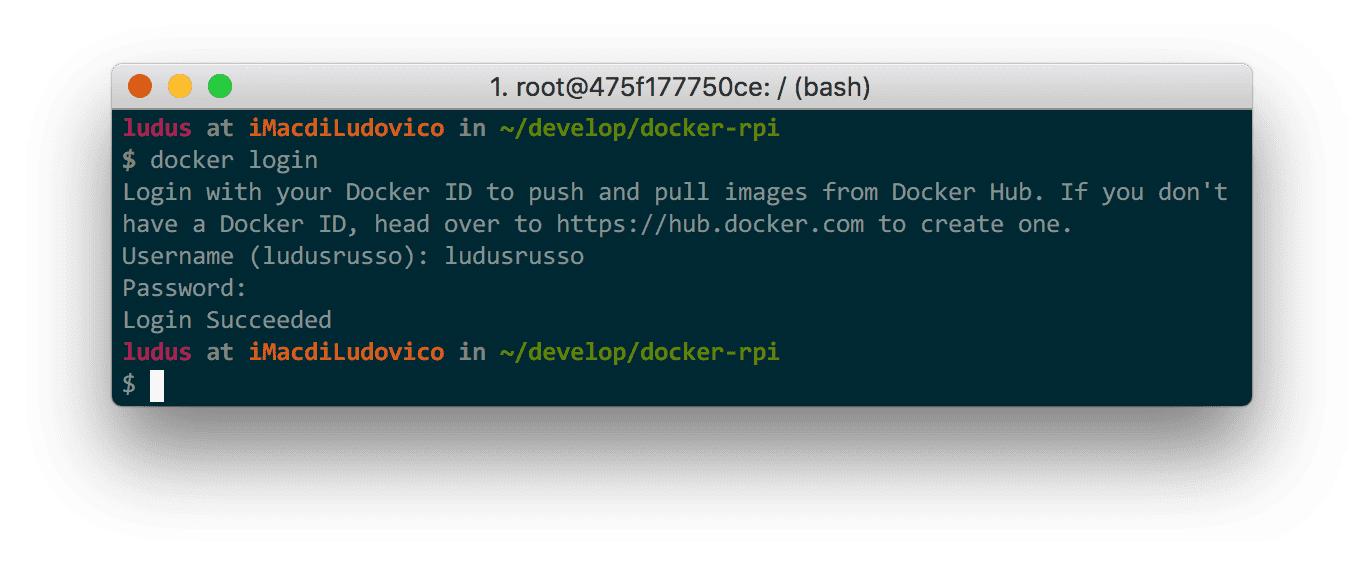
Task: Click the '$' symbol on the last line
Action: pyautogui.click(x=129, y=384)
